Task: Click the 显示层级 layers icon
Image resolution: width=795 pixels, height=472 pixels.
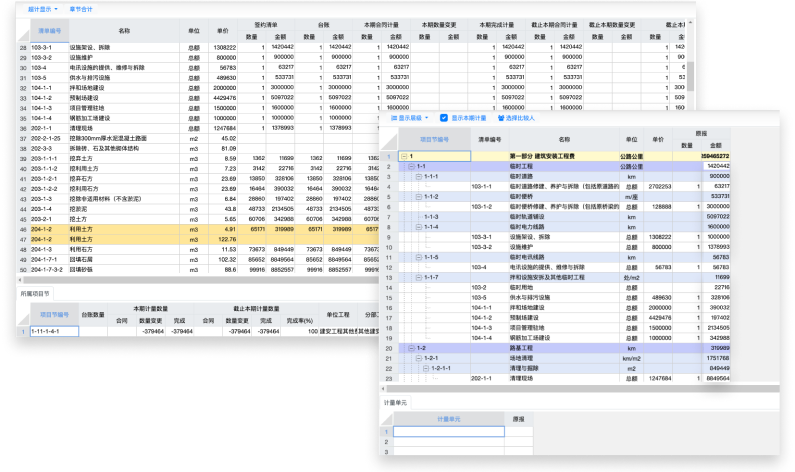Action: pyautogui.click(x=395, y=117)
